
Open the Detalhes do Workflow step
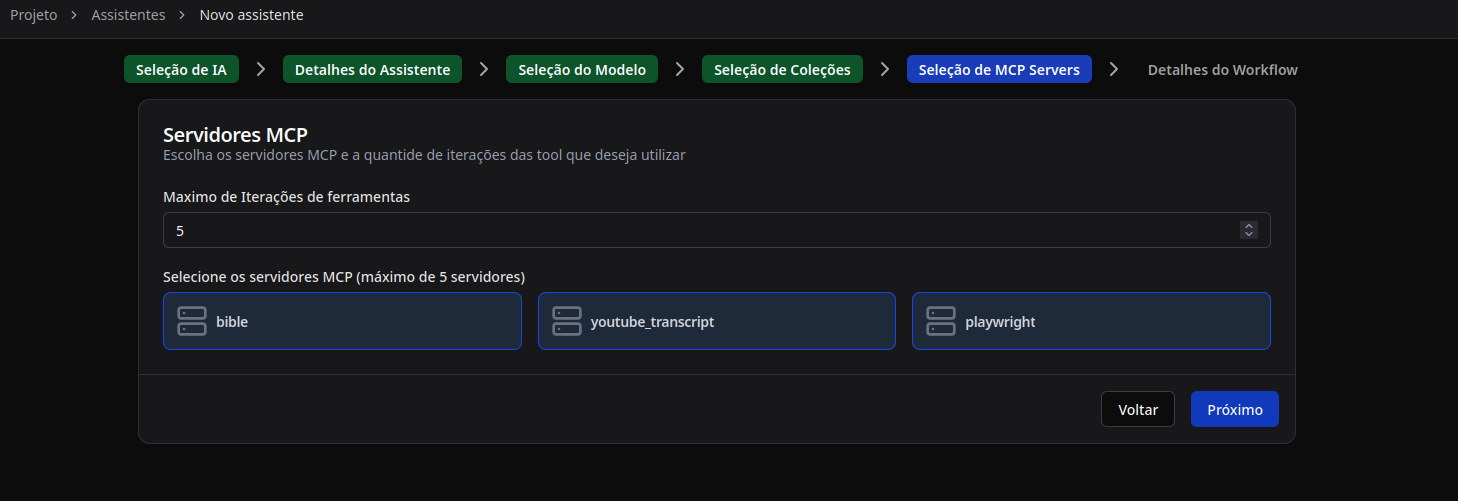[x=1222, y=69]
